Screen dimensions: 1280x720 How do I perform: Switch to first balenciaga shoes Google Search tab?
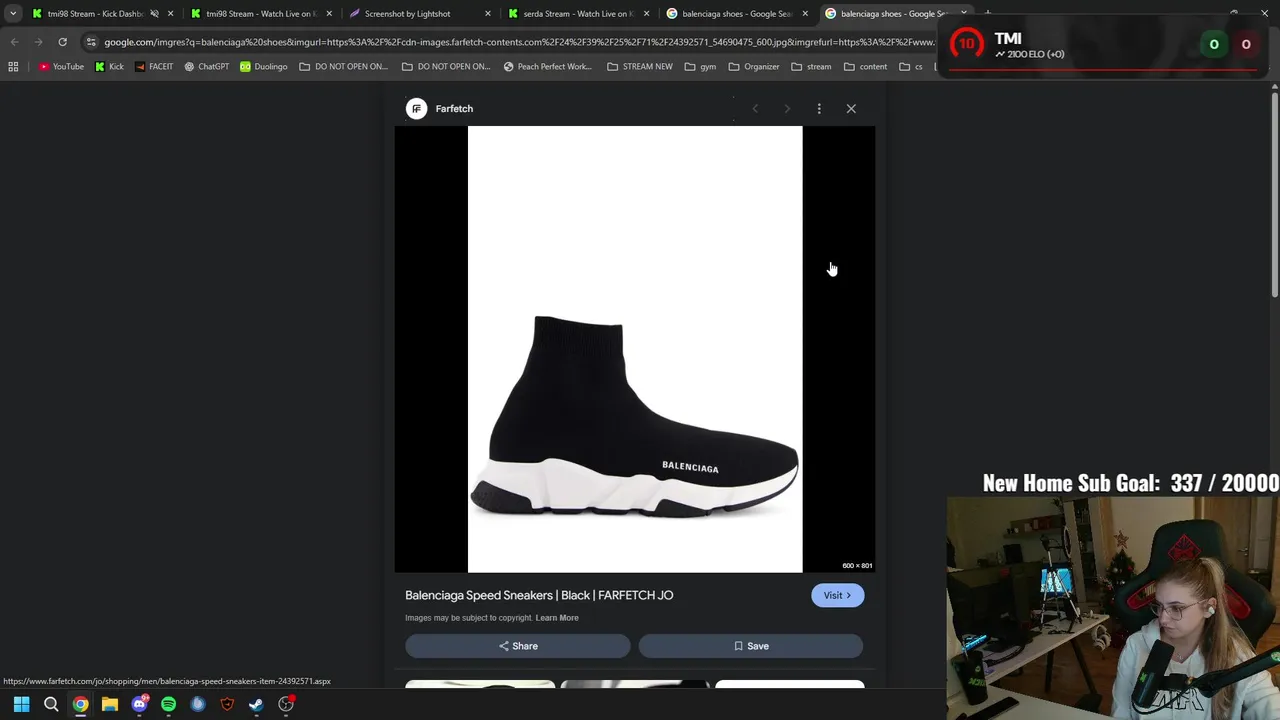click(735, 14)
